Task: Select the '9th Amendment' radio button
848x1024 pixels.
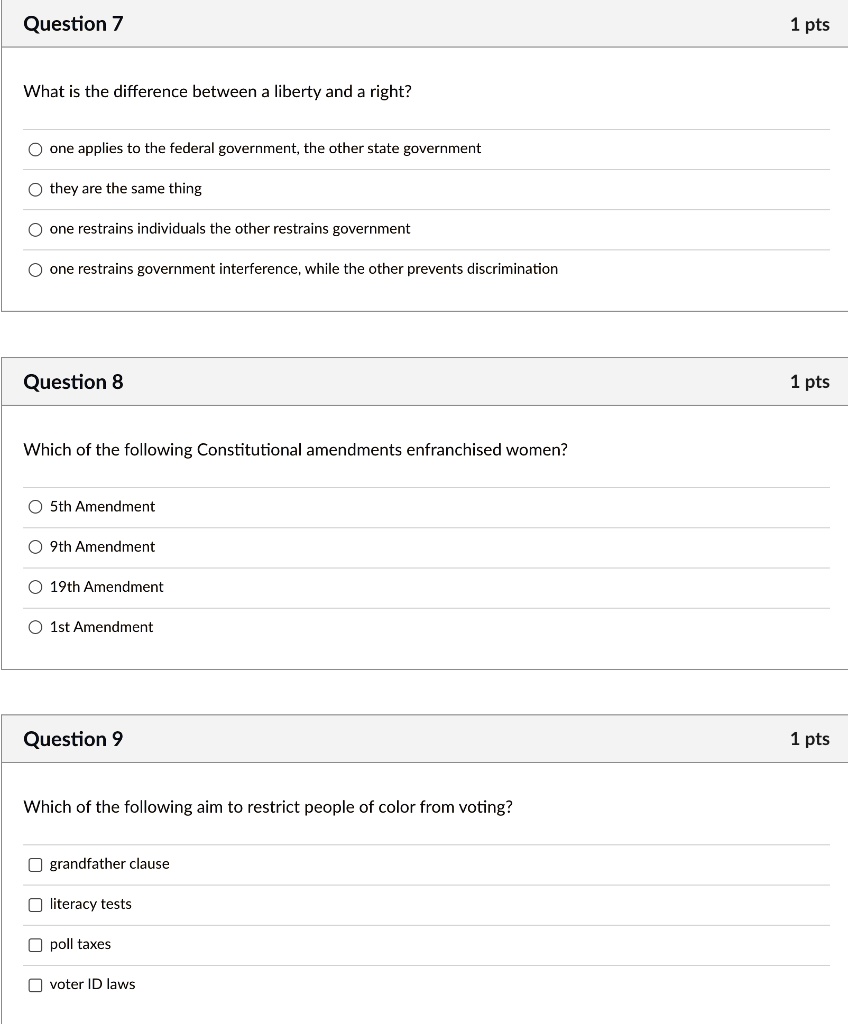Action: (x=35, y=547)
